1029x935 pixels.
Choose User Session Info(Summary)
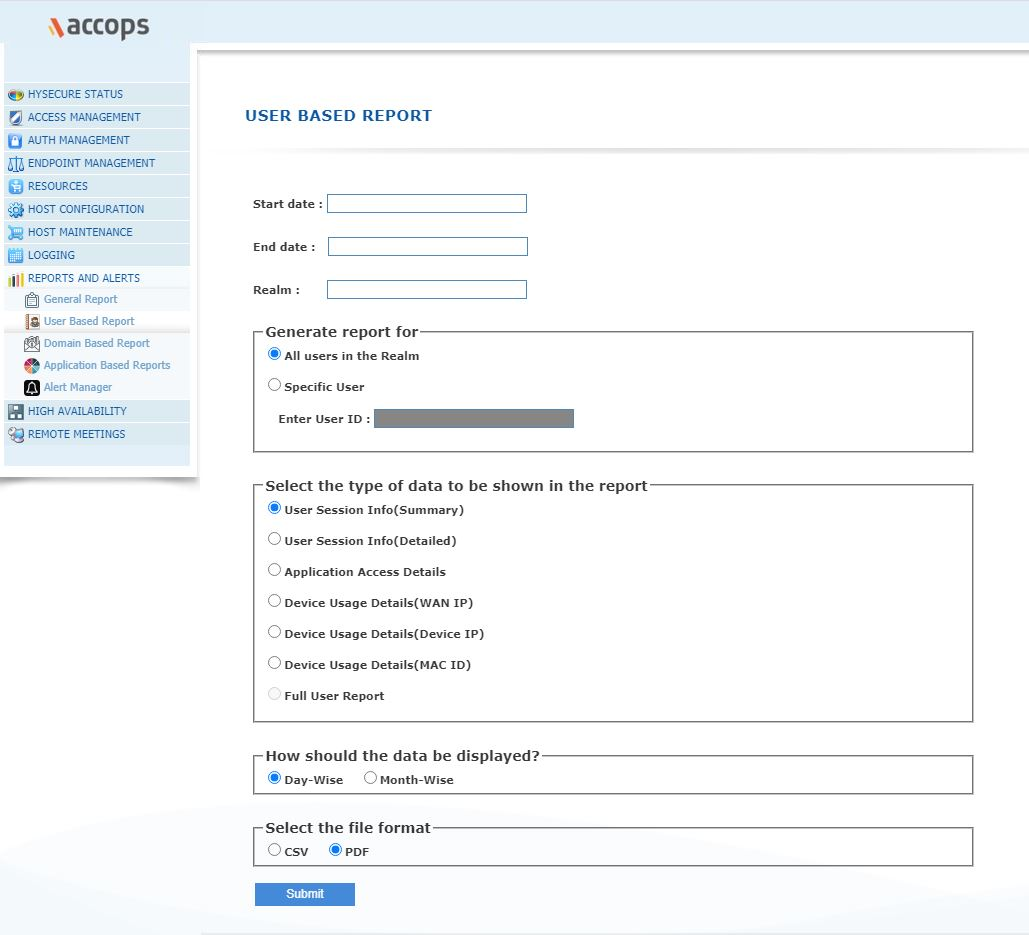pyautogui.click(x=274, y=508)
